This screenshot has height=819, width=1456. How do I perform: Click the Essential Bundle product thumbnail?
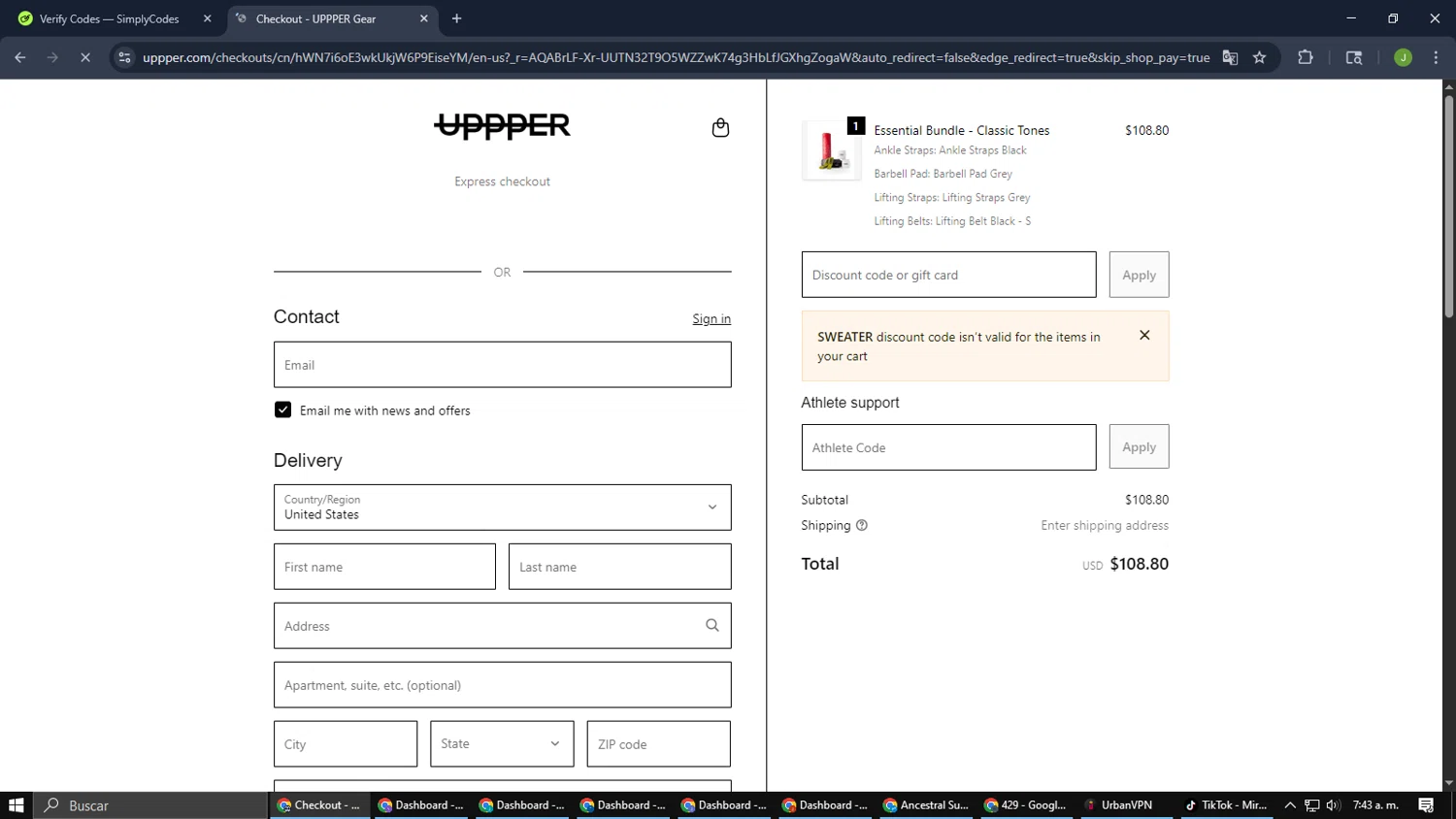(x=831, y=150)
